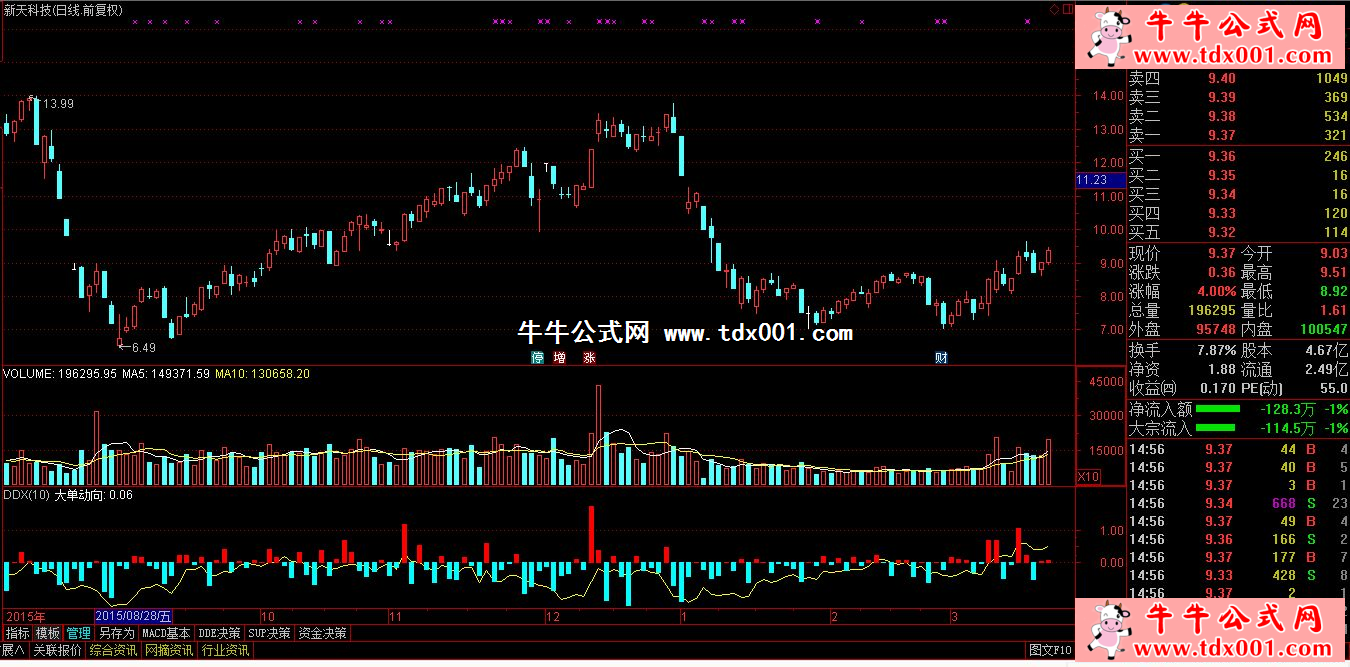
Task: Click the 另存为 button
Action: (x=116, y=633)
